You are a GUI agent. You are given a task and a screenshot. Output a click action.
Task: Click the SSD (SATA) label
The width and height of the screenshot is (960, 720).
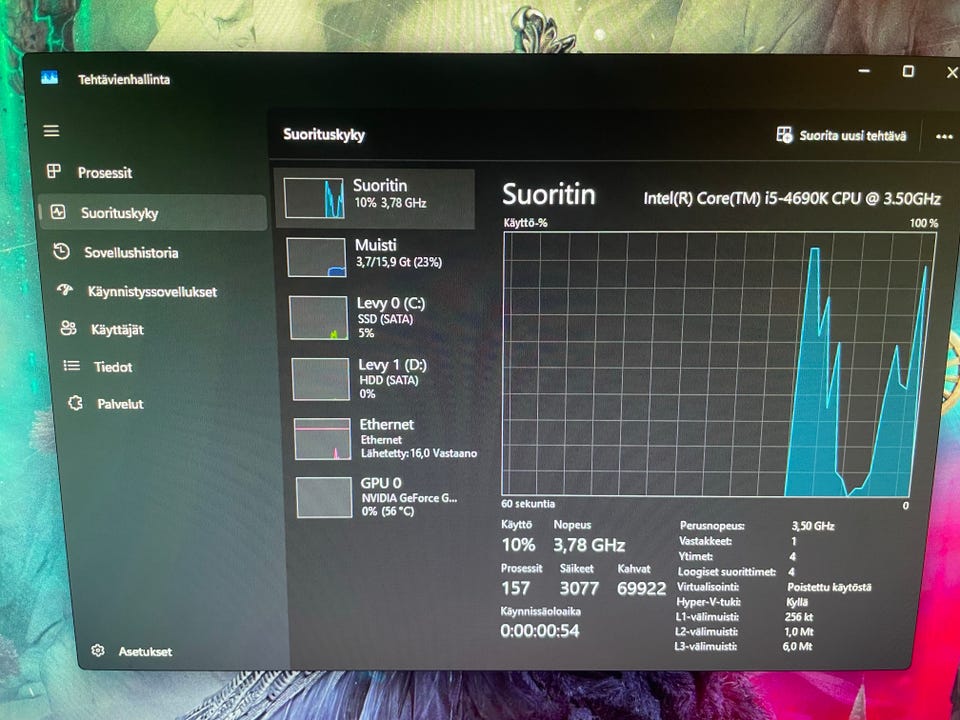386,319
